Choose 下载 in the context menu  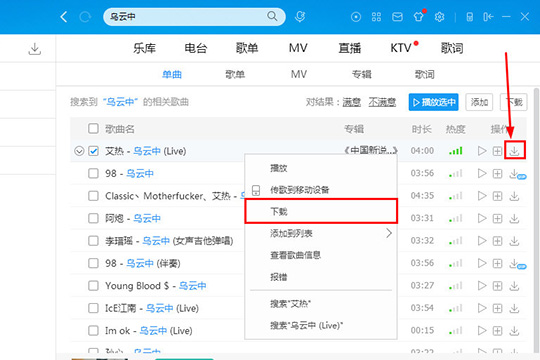click(x=321, y=211)
